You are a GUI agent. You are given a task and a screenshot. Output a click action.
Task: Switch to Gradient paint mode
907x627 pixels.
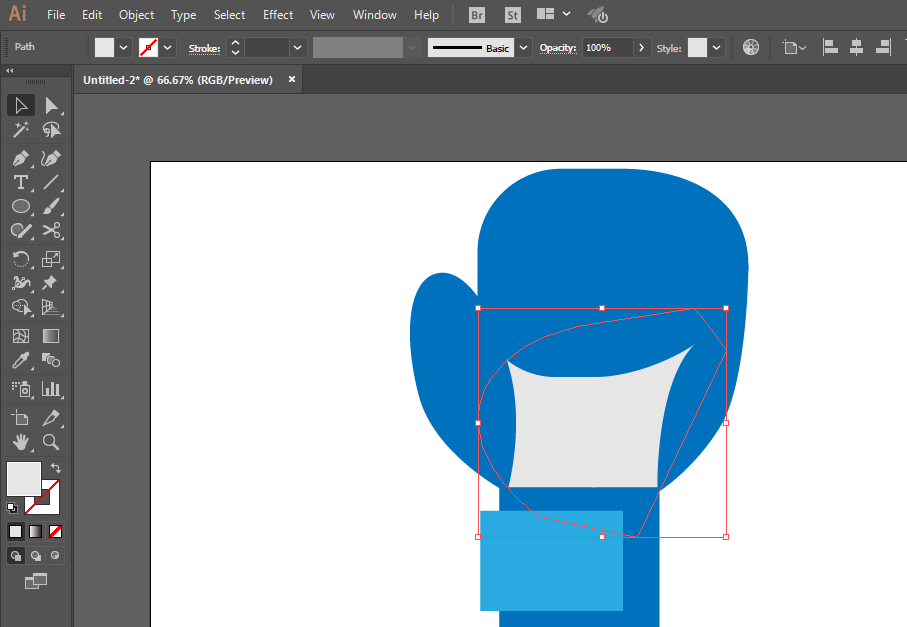(35, 531)
